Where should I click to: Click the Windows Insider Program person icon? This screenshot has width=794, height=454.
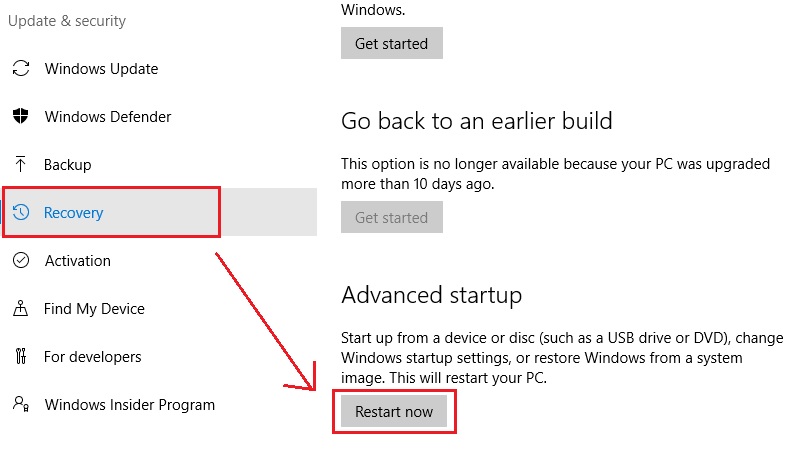(20, 405)
